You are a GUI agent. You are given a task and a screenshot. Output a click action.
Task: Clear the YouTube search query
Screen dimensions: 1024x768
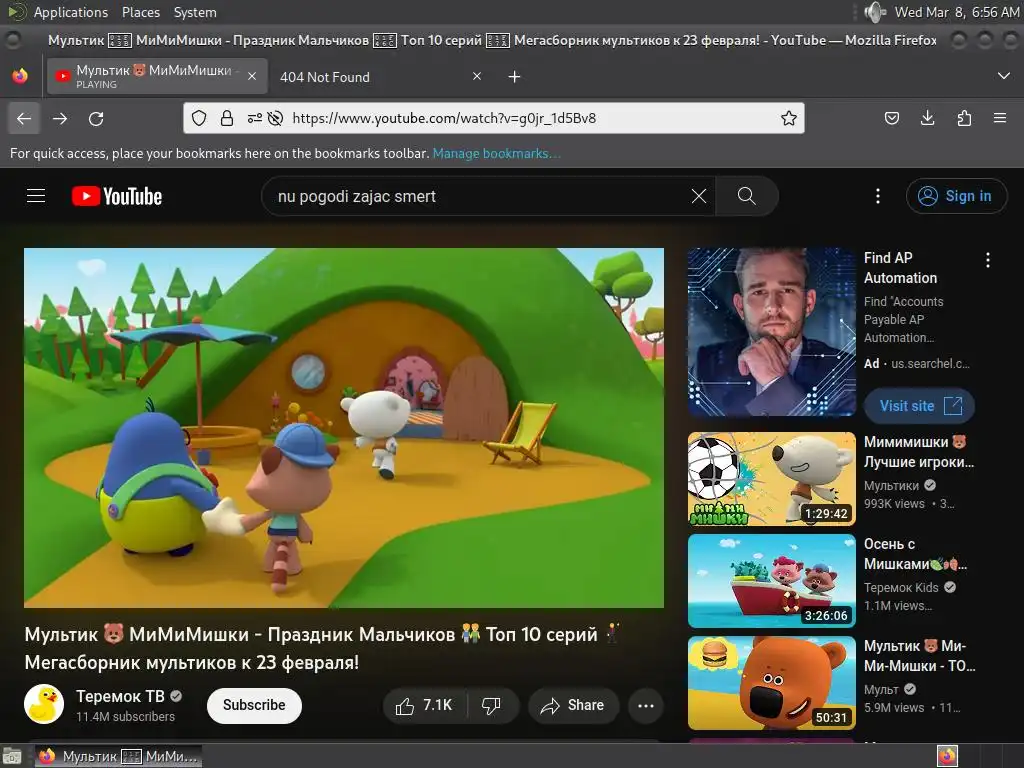[699, 196]
